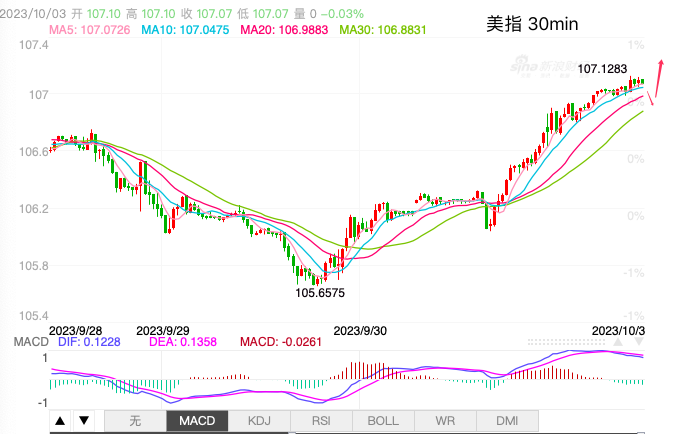
Task: Click the 2023/9/28 date label
Action: pos(75,331)
